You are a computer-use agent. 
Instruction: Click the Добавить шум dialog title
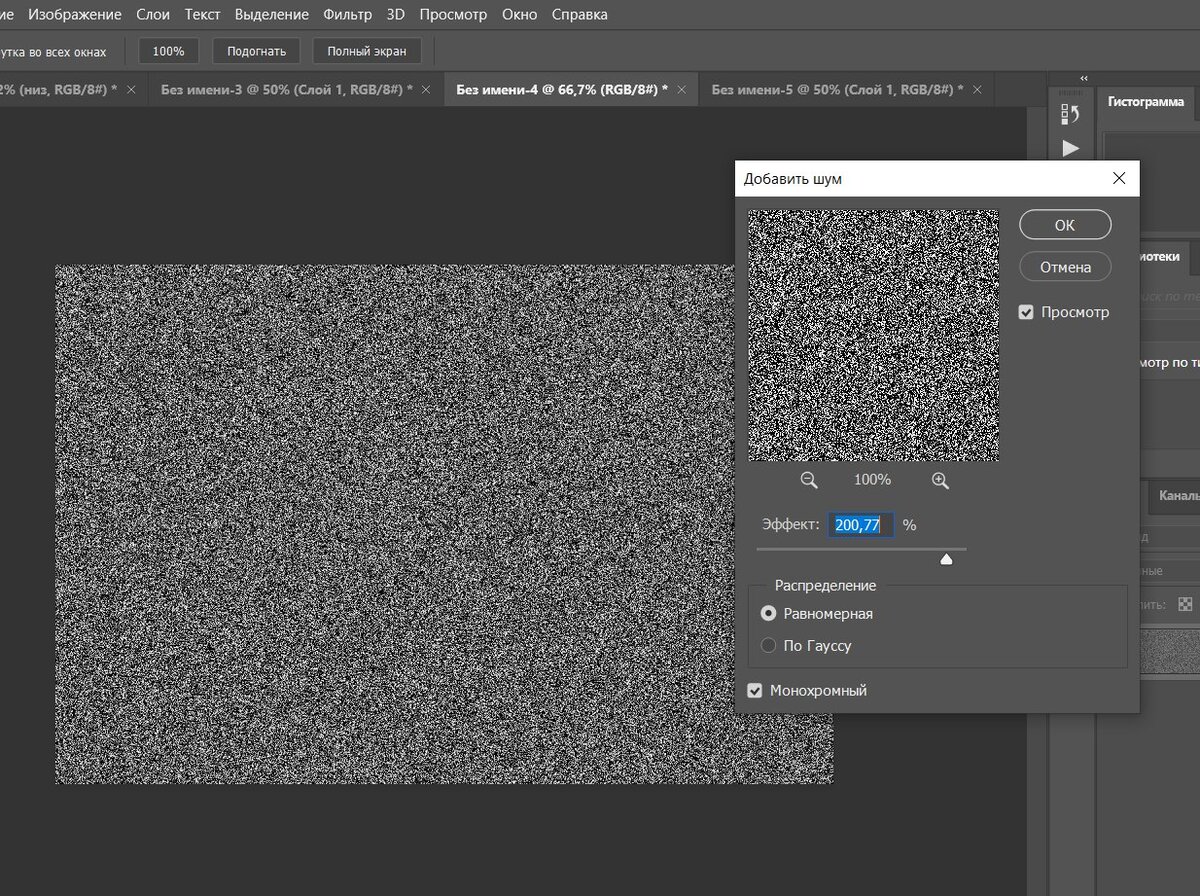[x=793, y=179]
